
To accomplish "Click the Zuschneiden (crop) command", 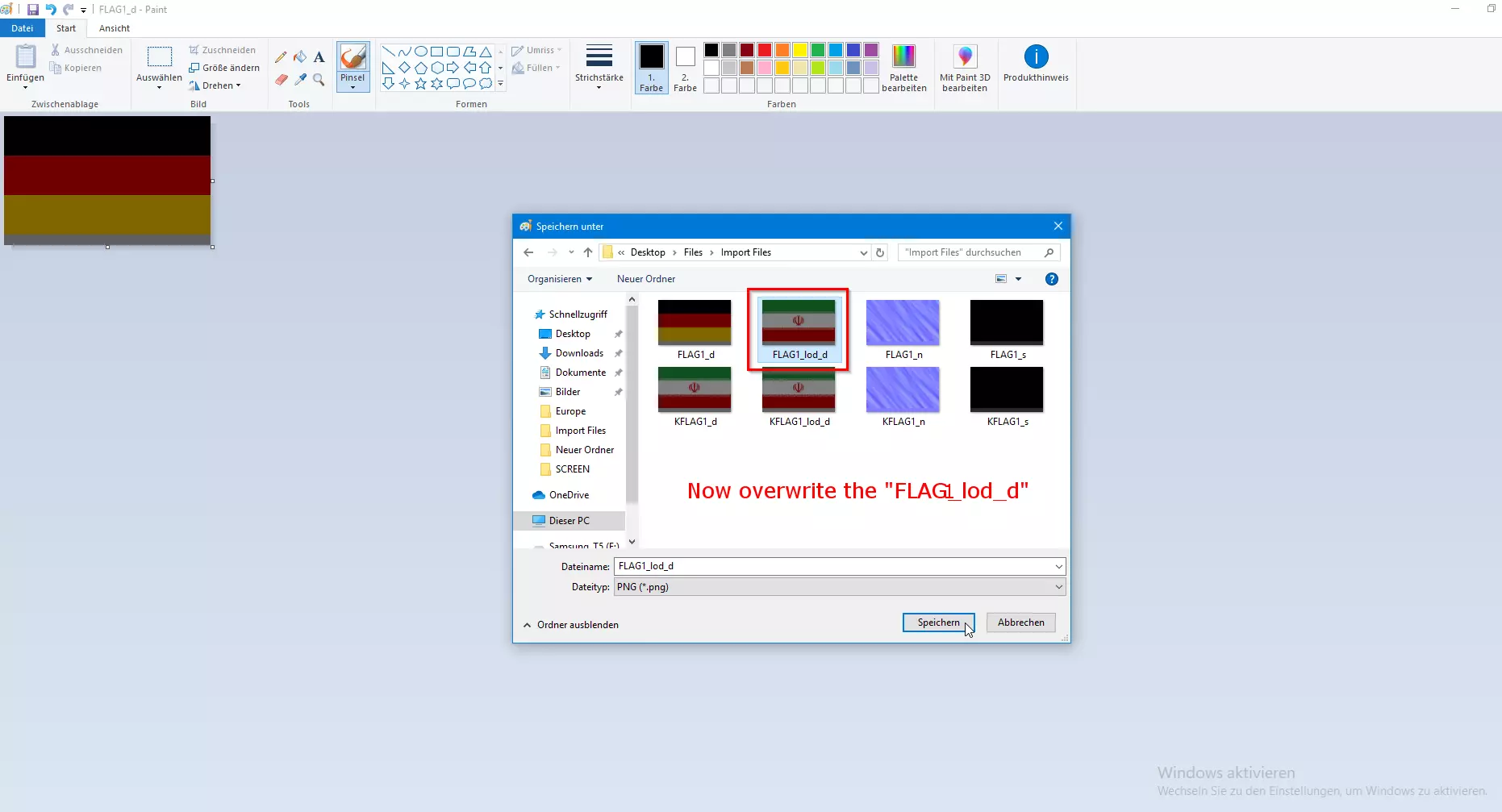I will coord(222,50).
